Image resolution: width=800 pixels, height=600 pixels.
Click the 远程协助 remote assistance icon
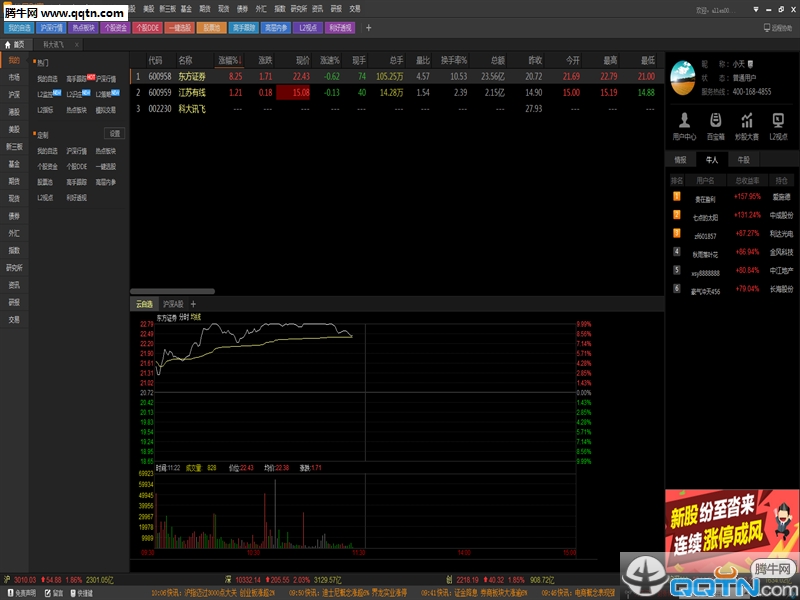(778, 28)
